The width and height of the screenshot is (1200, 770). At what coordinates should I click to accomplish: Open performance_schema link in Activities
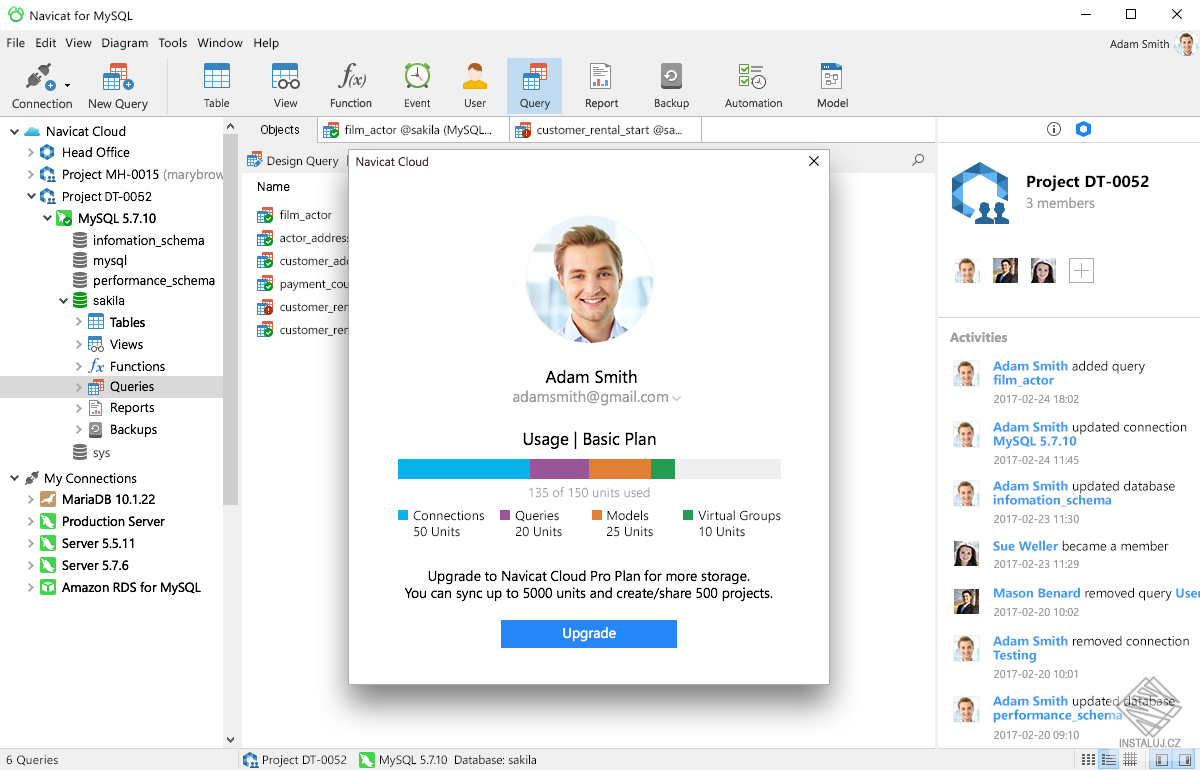point(1057,715)
